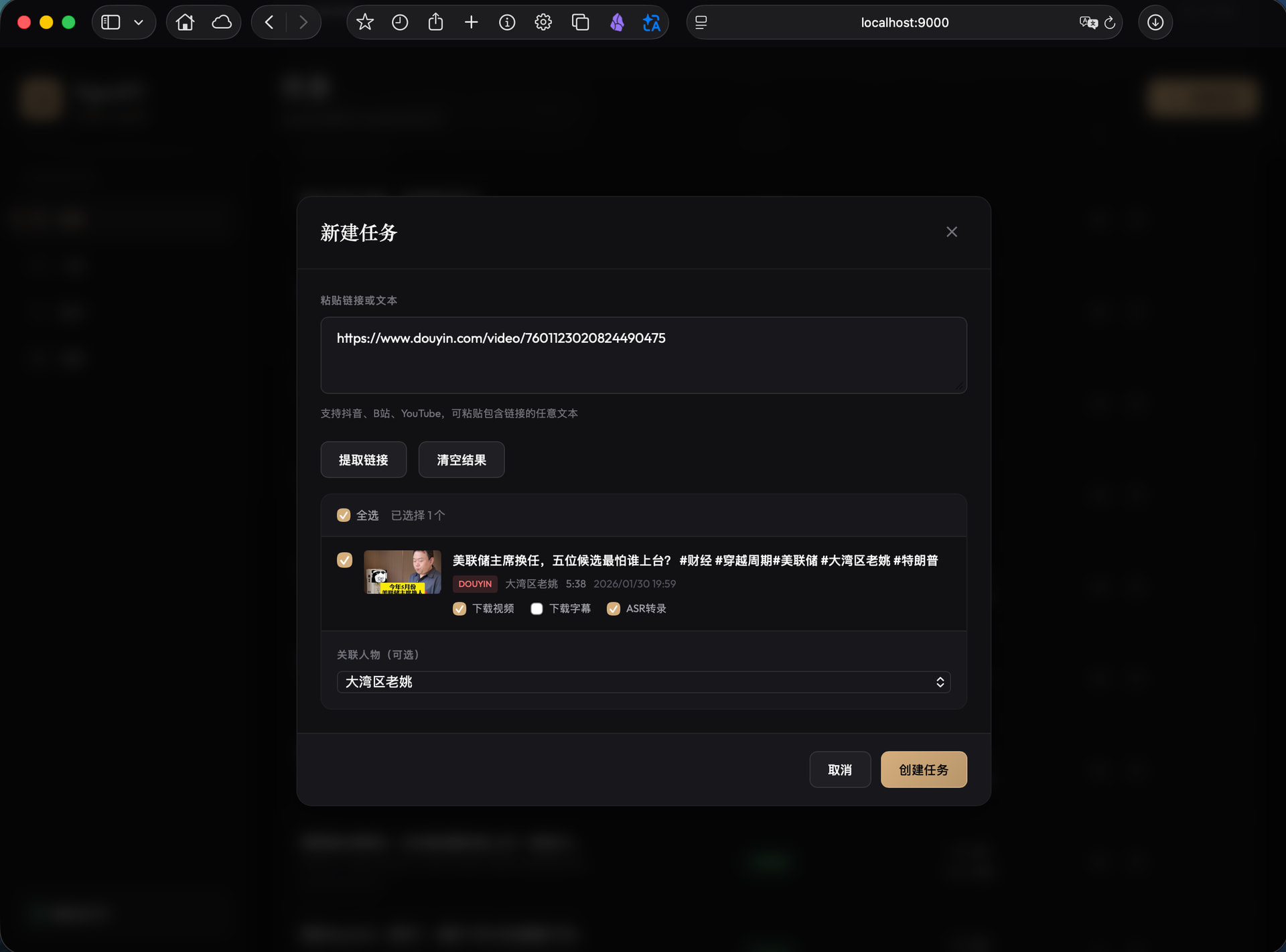Click the browser home icon

point(185,22)
